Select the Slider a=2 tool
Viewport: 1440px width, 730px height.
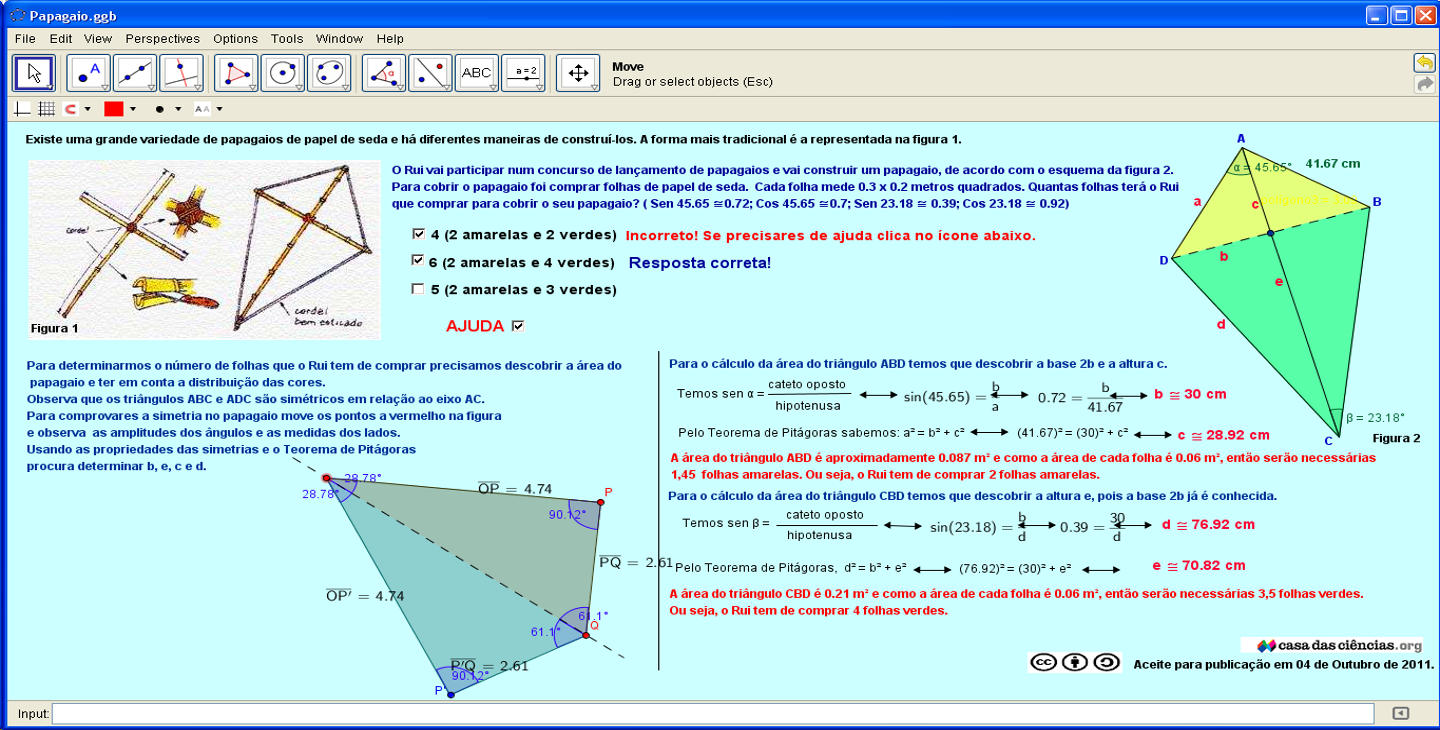pos(523,73)
